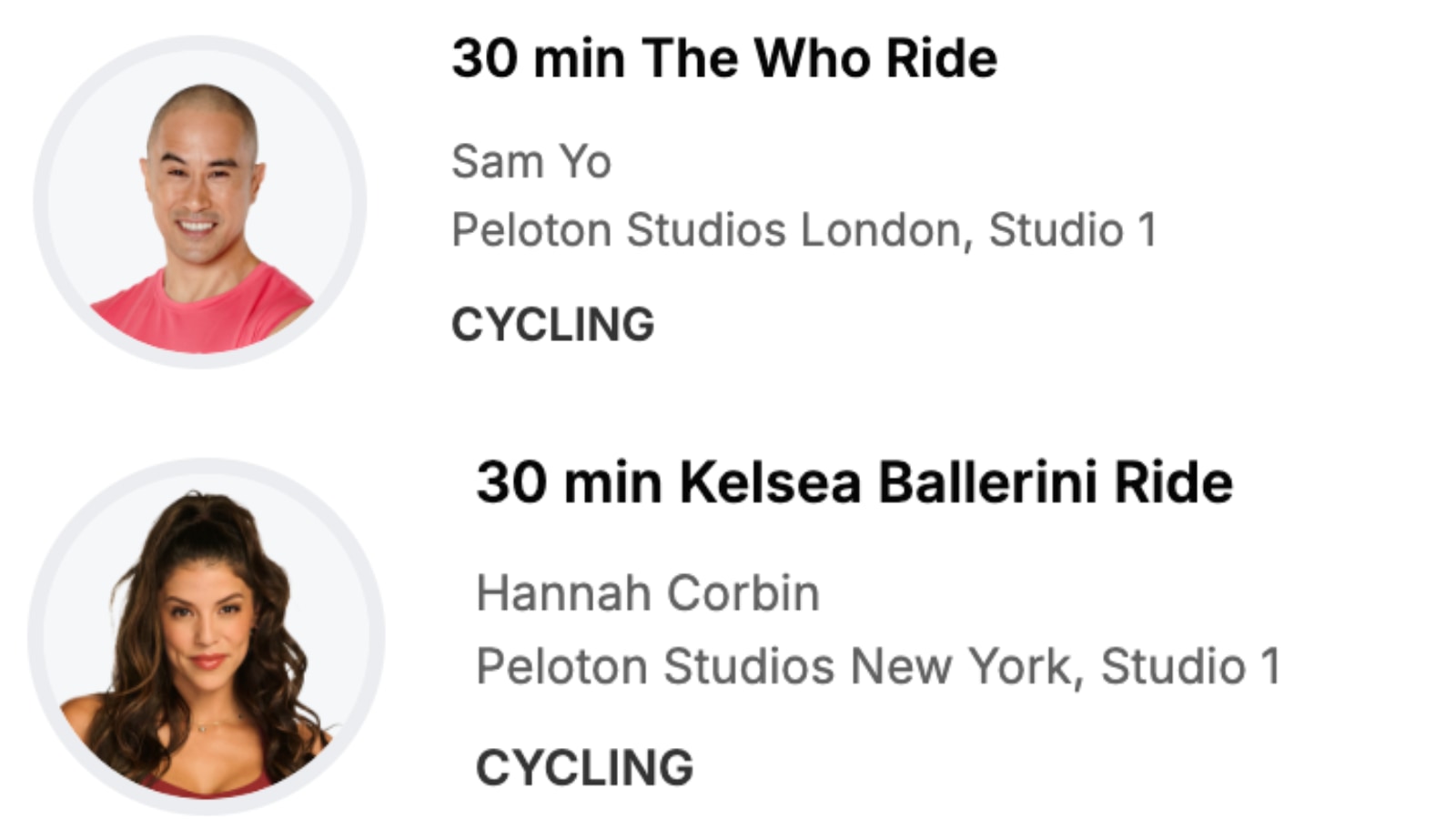
Task: Click CYCLING label under Kelsea Ballerini Ride
Action: click(x=584, y=768)
